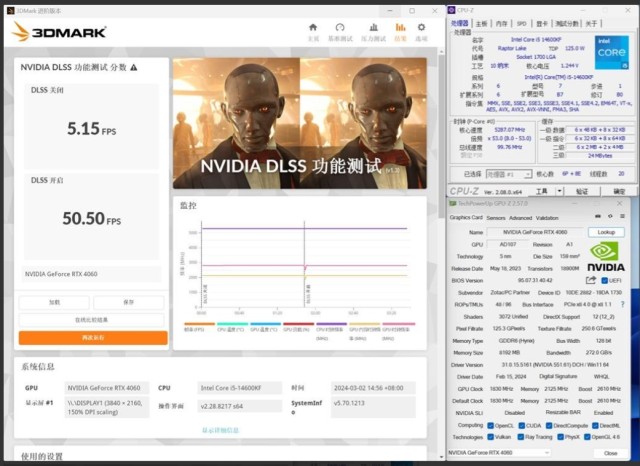Open the benchmarks gauge icon in 3DMark
640x466 pixels.
340,28
